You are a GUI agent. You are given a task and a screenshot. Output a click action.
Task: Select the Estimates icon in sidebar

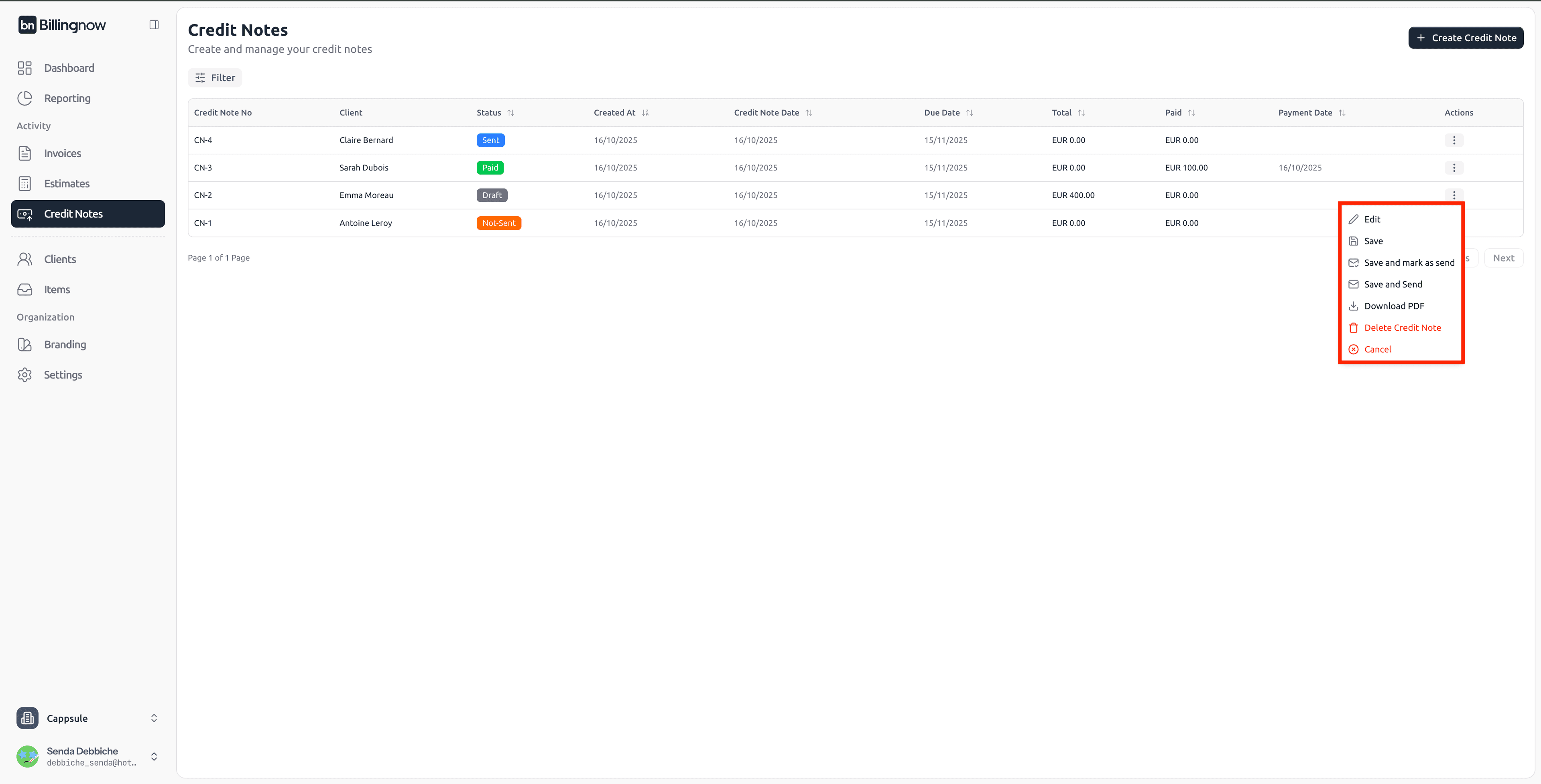pyautogui.click(x=24, y=184)
